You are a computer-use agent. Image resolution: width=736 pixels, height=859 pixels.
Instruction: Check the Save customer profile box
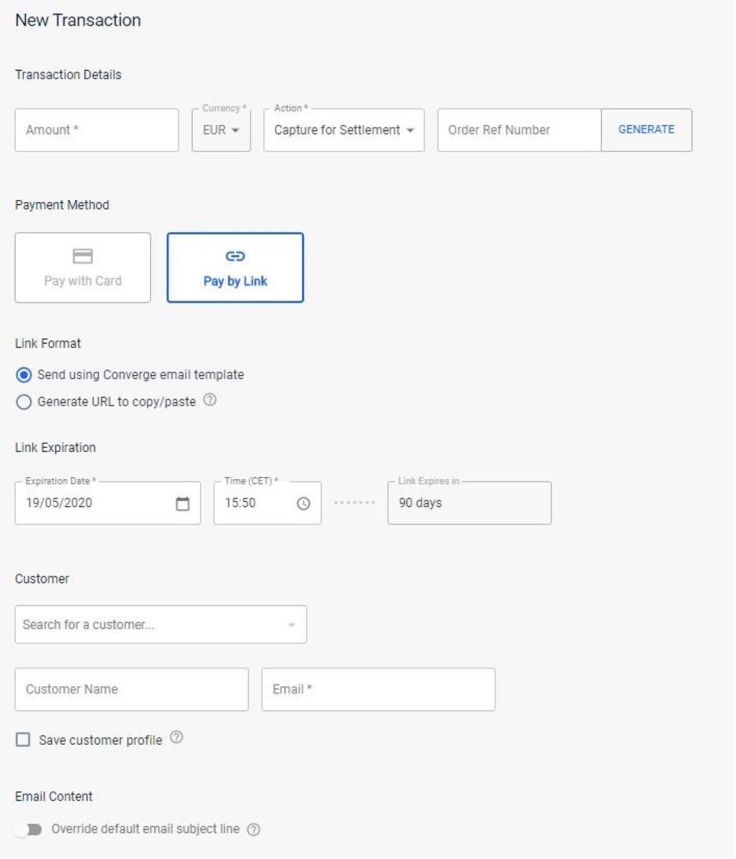click(x=23, y=740)
